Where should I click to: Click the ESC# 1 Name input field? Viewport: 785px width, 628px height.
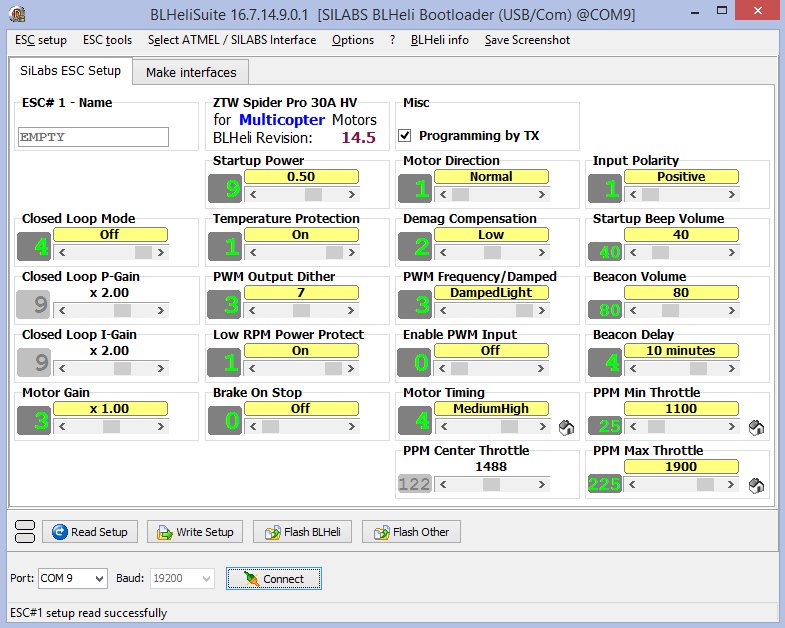93,137
